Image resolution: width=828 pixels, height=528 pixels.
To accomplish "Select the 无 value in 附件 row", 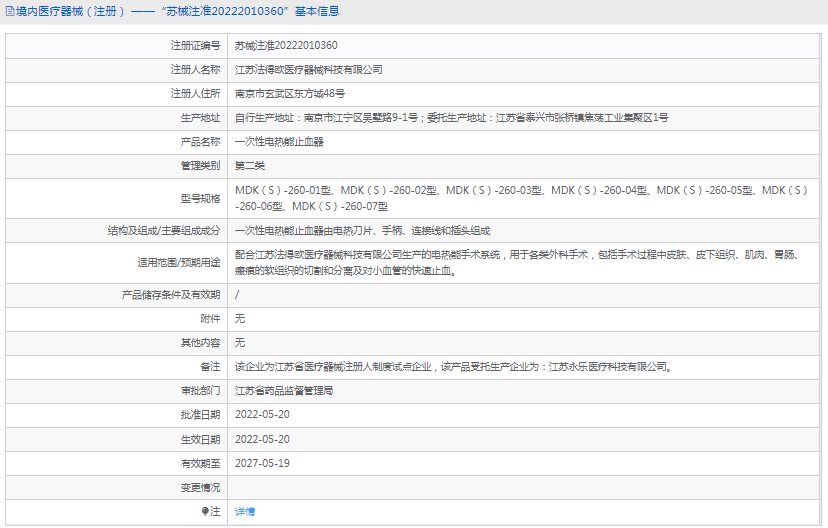I will coord(240,318).
